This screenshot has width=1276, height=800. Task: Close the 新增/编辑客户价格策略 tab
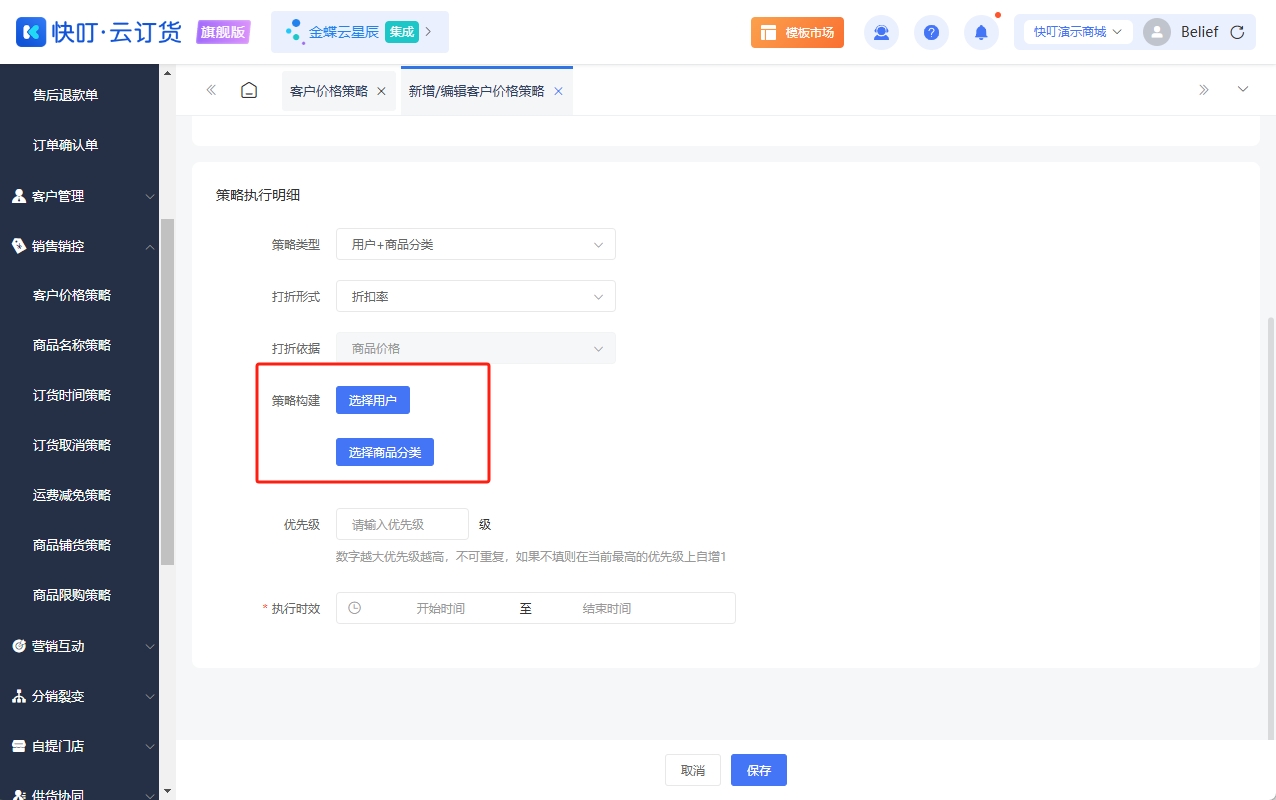558,91
